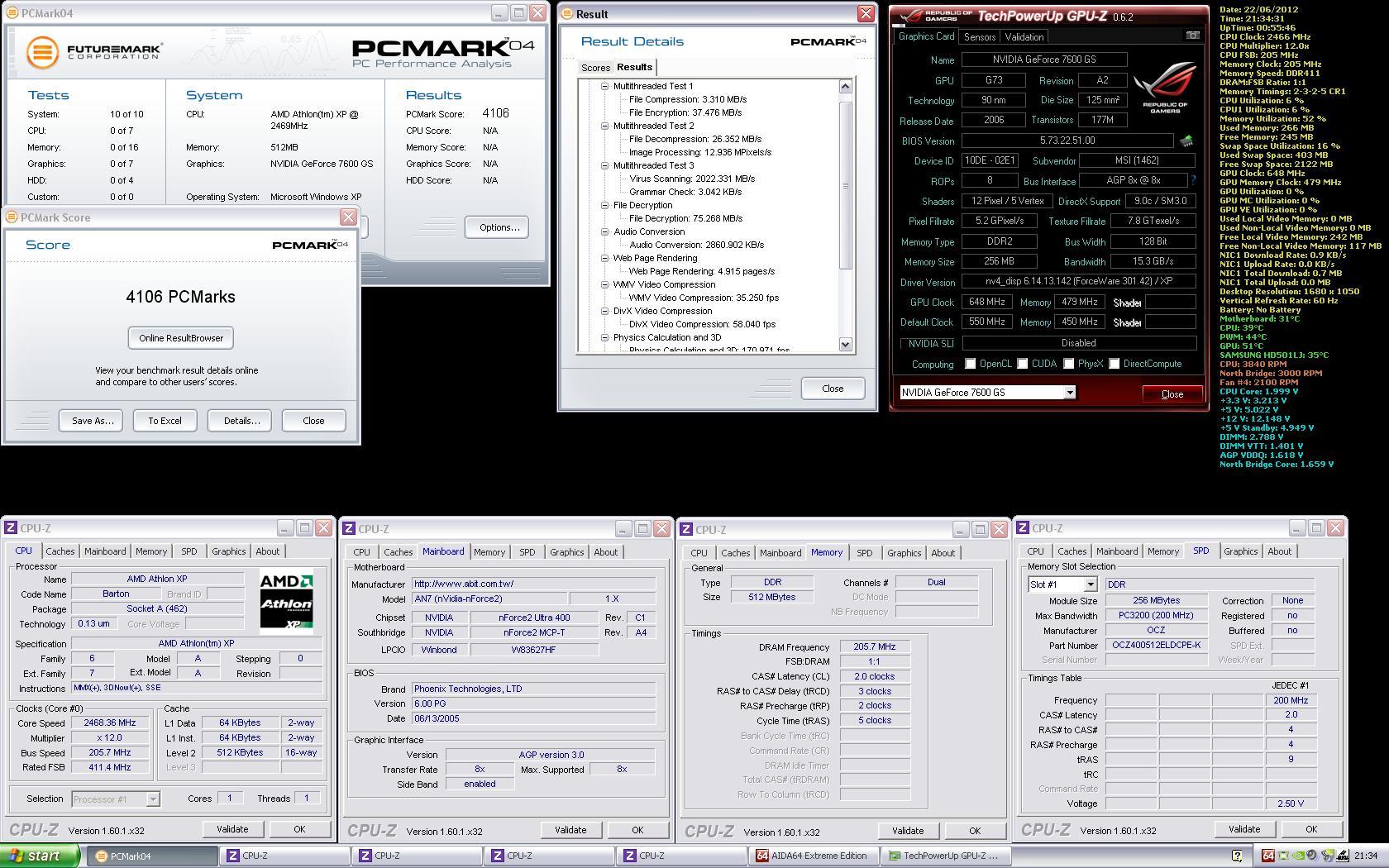Open Scores tab in Result window
The height and width of the screenshot is (868, 1389).
pos(595,68)
